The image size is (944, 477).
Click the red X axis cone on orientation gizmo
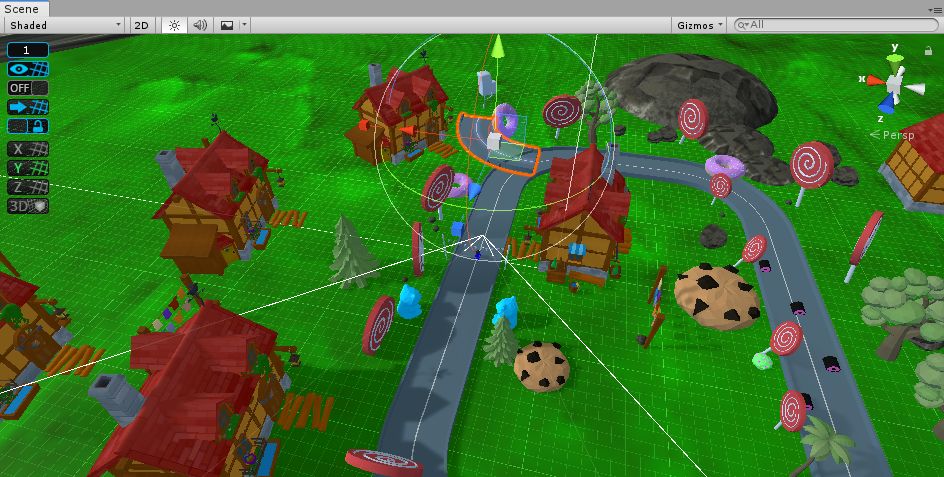click(873, 78)
